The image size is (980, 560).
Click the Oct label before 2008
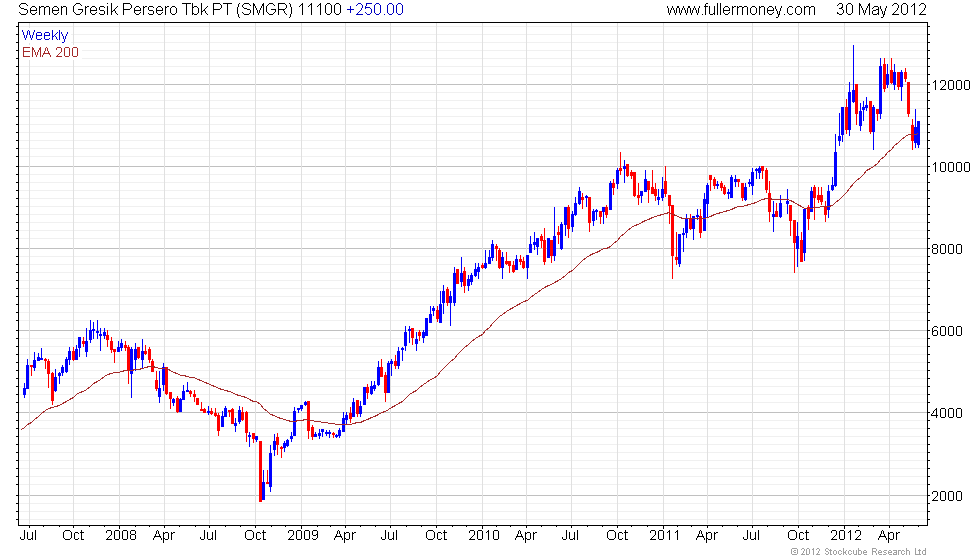pyautogui.click(x=73, y=535)
